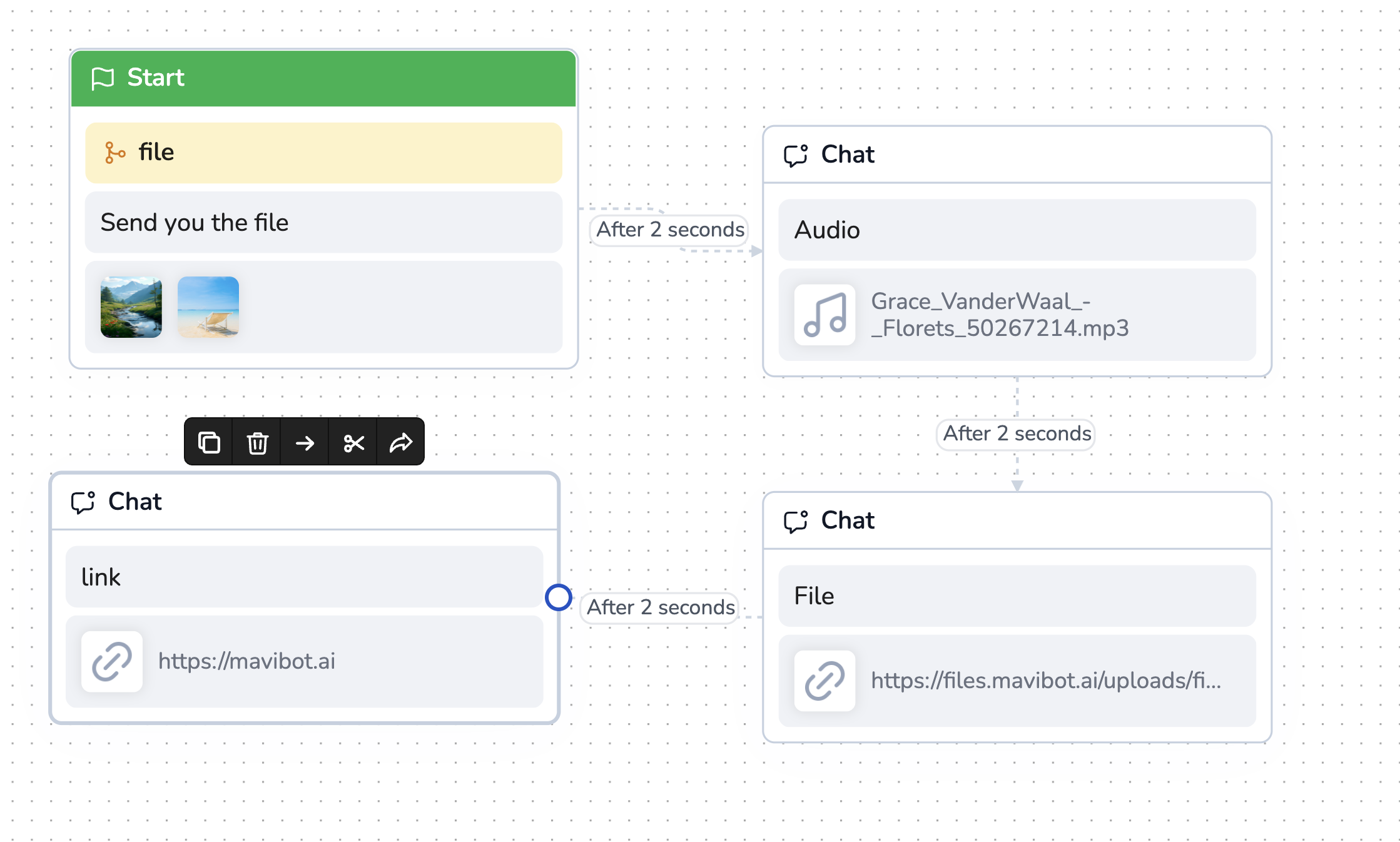Select the delay label between Audio and File
The width and height of the screenshot is (1400, 842).
[x=1017, y=434]
